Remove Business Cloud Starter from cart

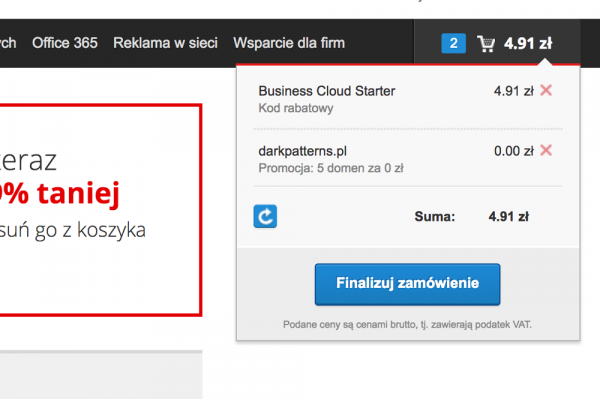coord(546,91)
